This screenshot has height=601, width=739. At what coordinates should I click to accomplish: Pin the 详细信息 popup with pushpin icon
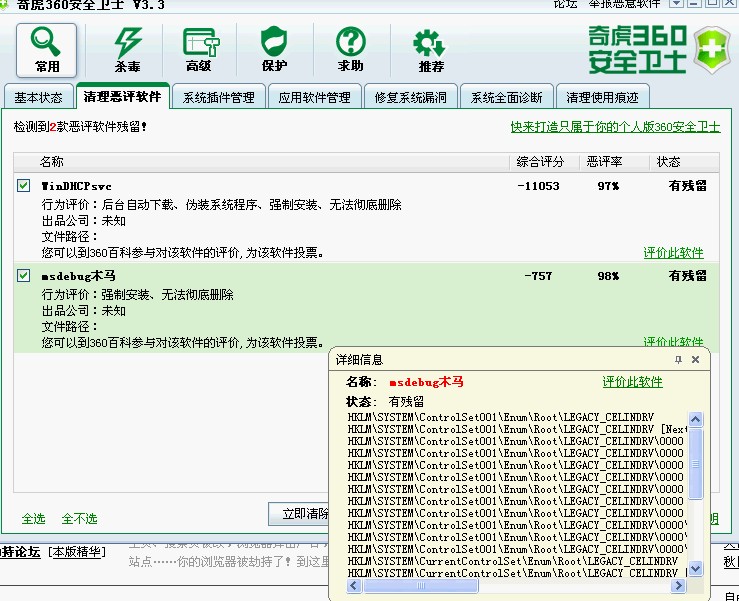pos(678,360)
